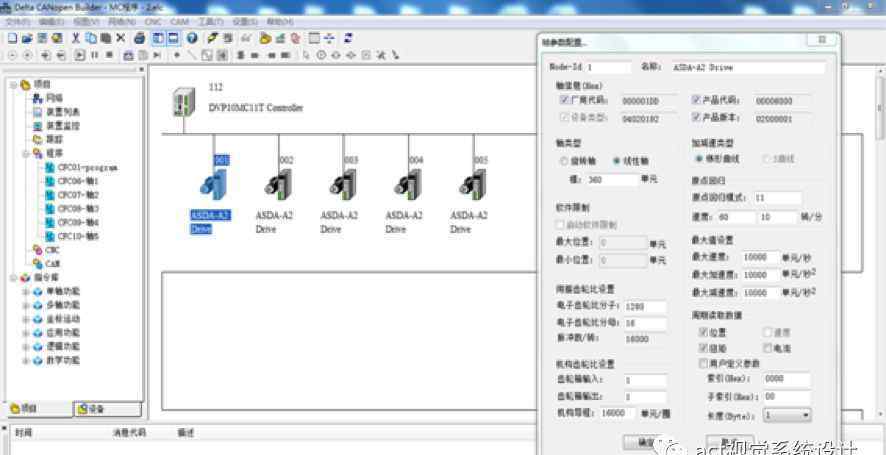Expand the 应用功能 tree node

click(x=25, y=333)
